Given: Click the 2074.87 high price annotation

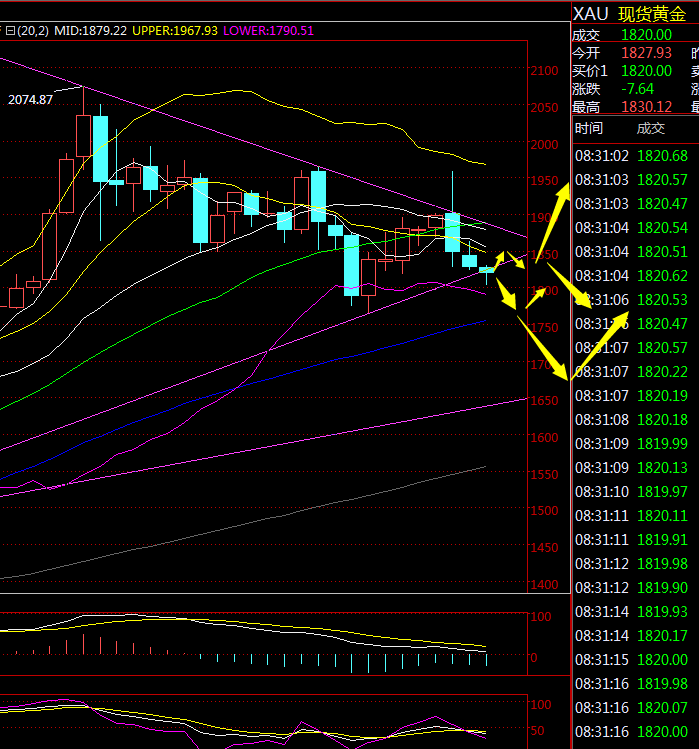Looking at the screenshot, I should [30, 100].
